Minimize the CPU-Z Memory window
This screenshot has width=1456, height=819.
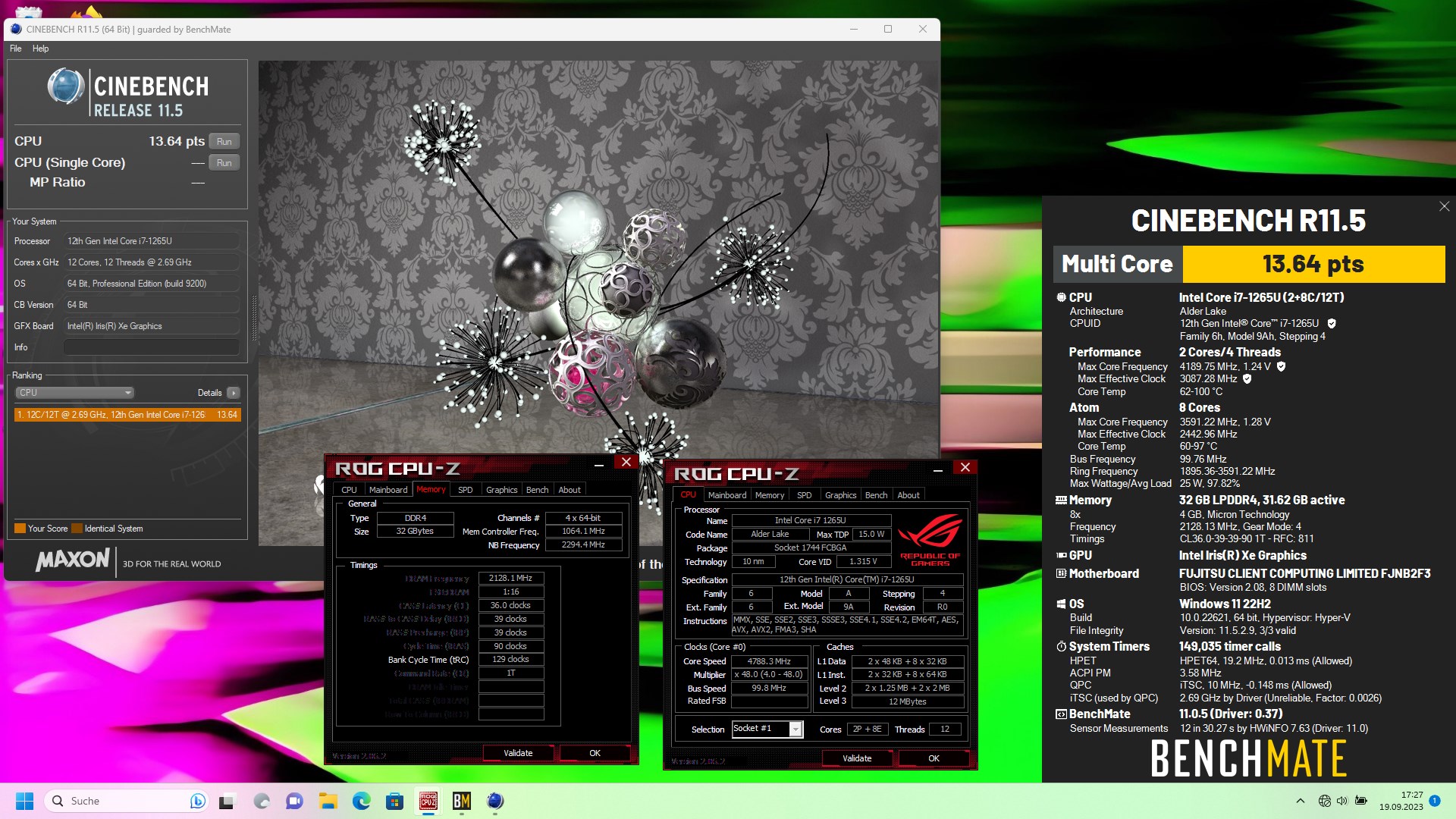tap(599, 463)
